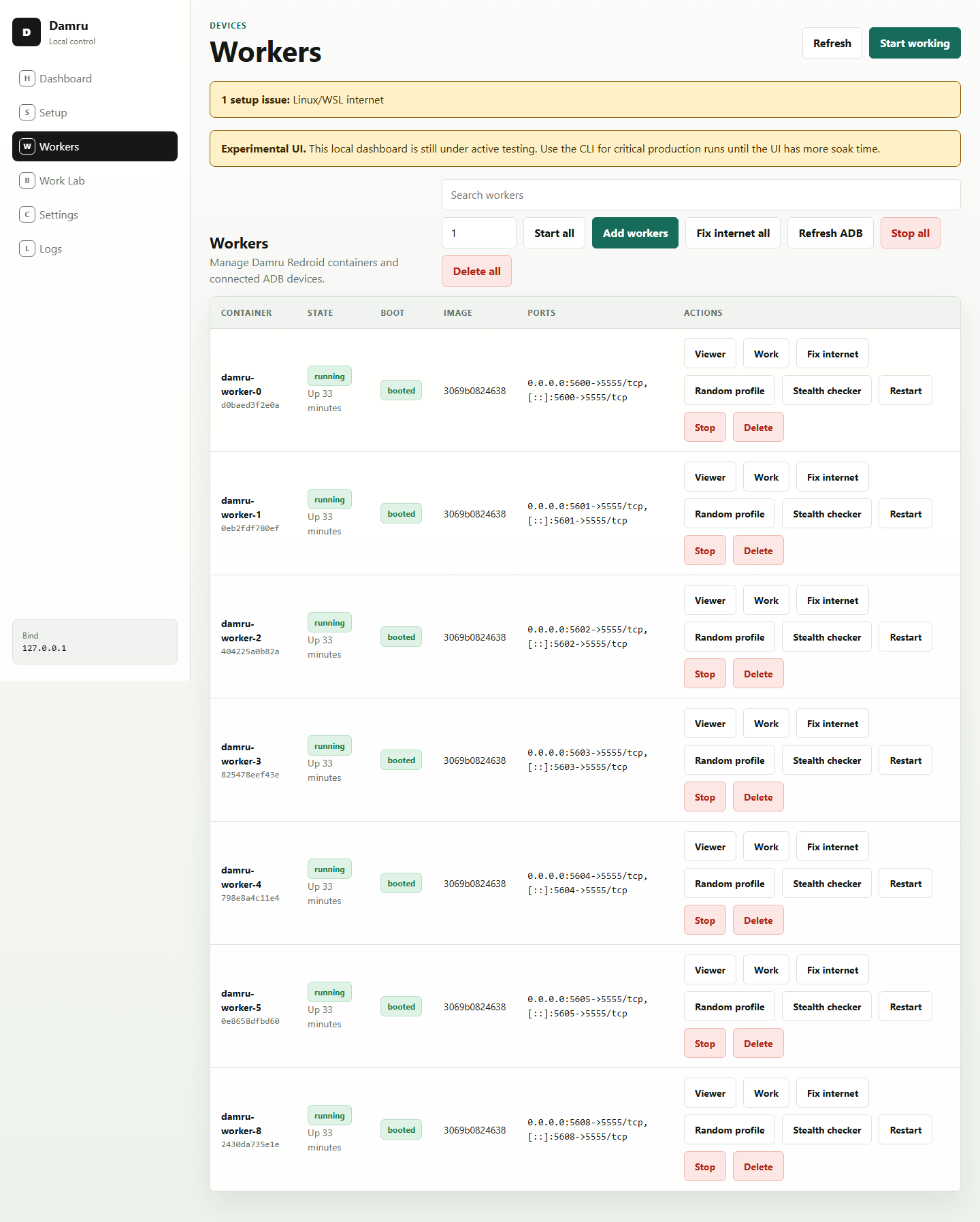Click the CONTAINER column header
The width and height of the screenshot is (980, 1222).
pyautogui.click(x=246, y=313)
